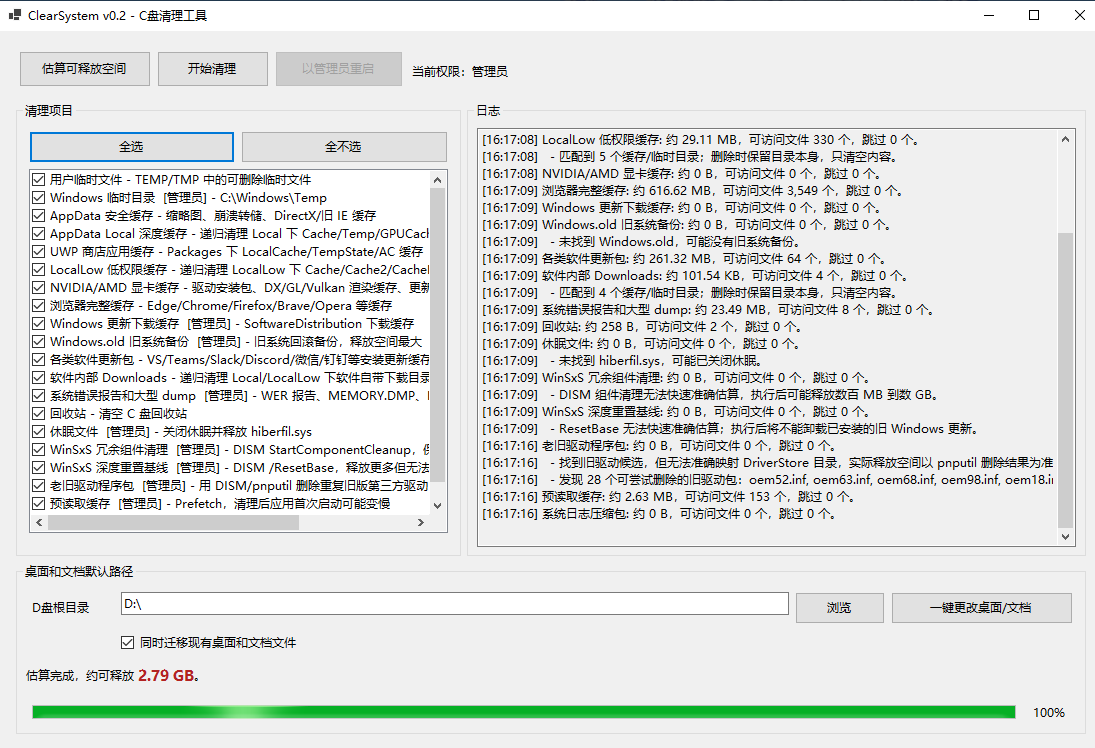This screenshot has height=748, width=1095.
Task: Toggle 各类软件更新包 checkbox
Action: (38, 360)
